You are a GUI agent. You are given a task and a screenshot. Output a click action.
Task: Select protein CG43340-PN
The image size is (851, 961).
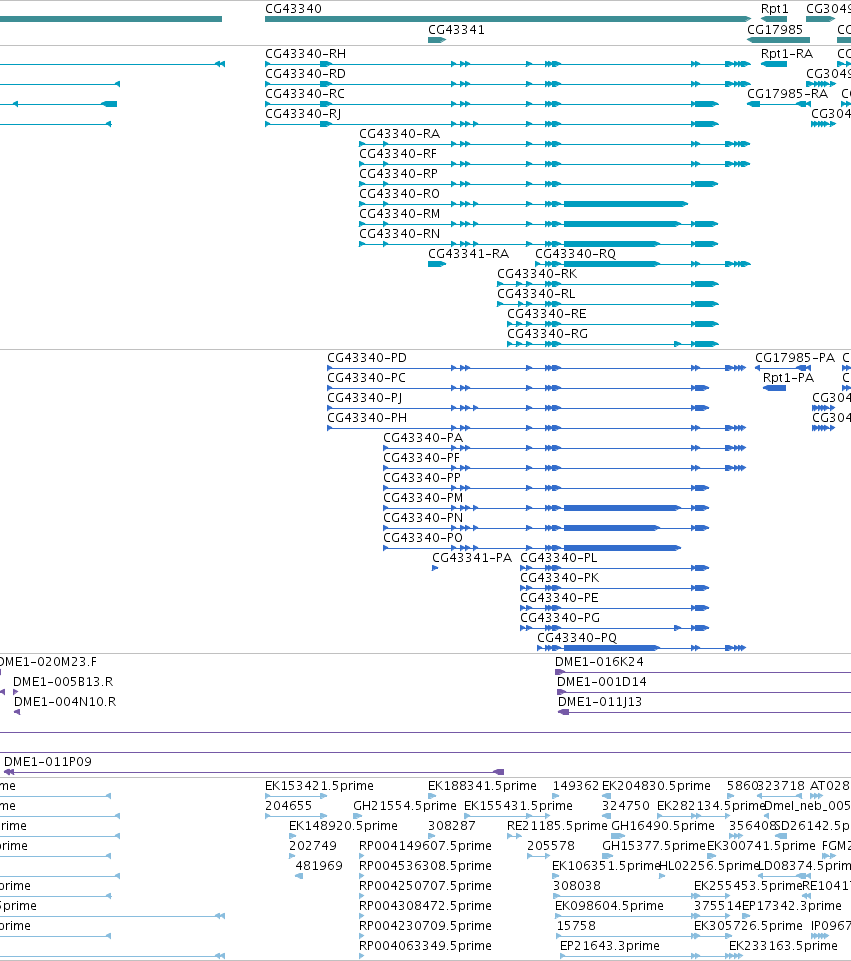click(423, 518)
